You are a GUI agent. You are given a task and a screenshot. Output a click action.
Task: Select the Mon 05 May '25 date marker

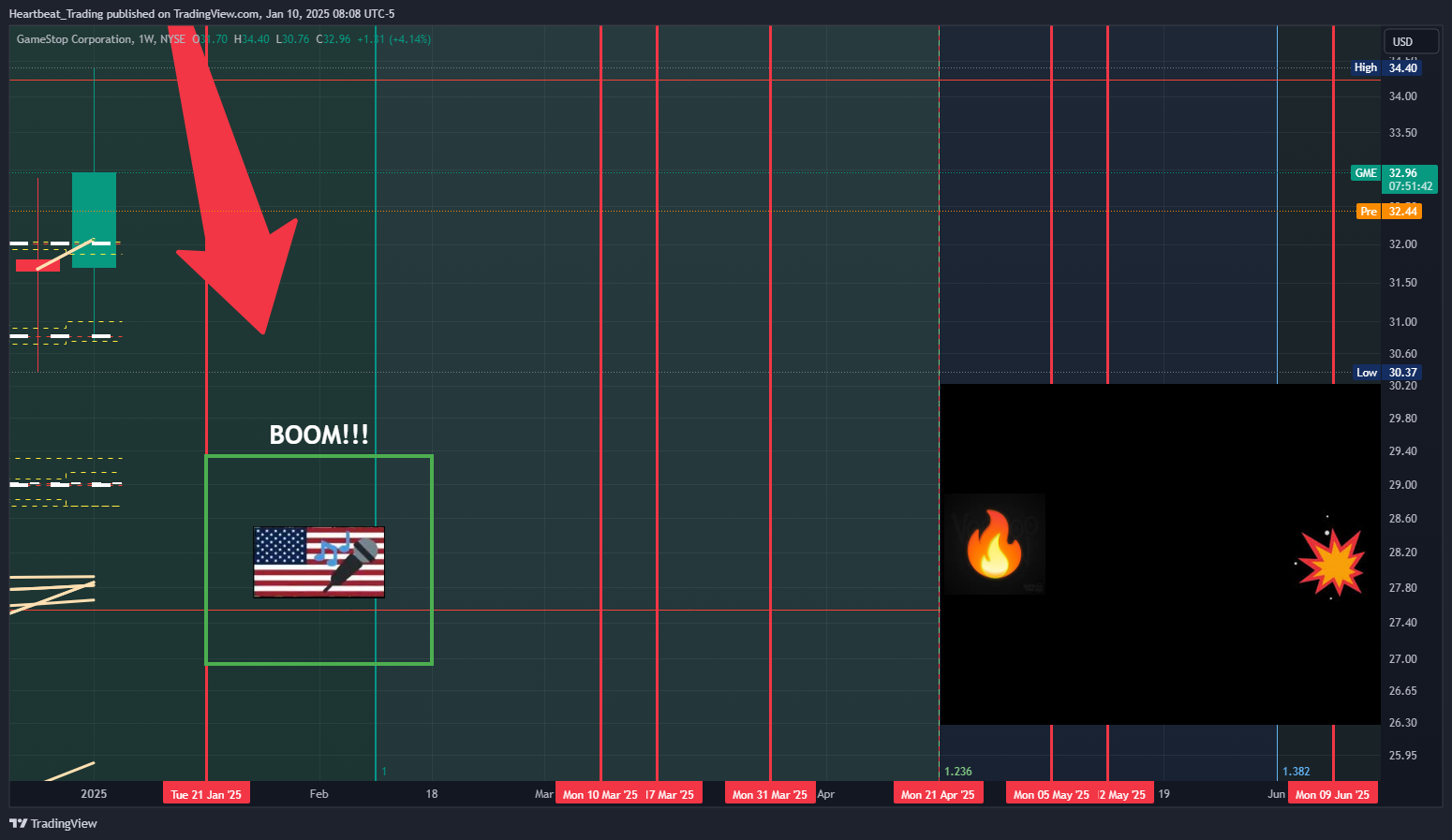click(1051, 794)
